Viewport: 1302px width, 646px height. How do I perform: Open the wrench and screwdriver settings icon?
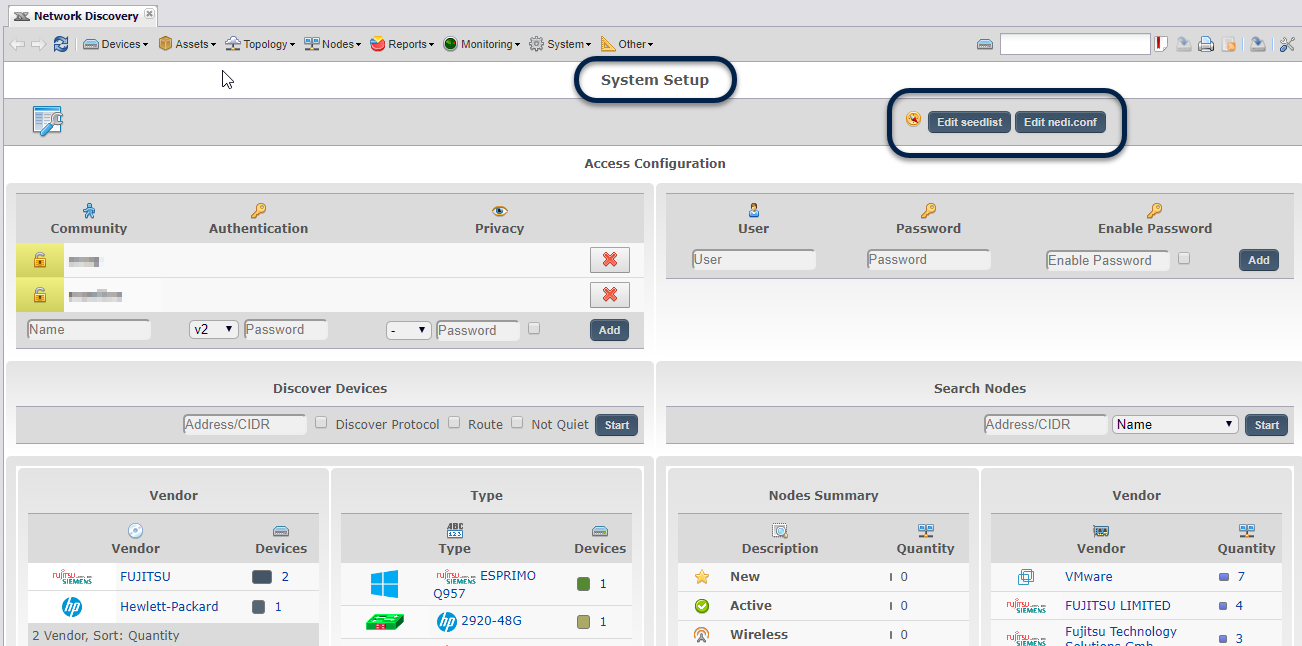pos(1287,44)
